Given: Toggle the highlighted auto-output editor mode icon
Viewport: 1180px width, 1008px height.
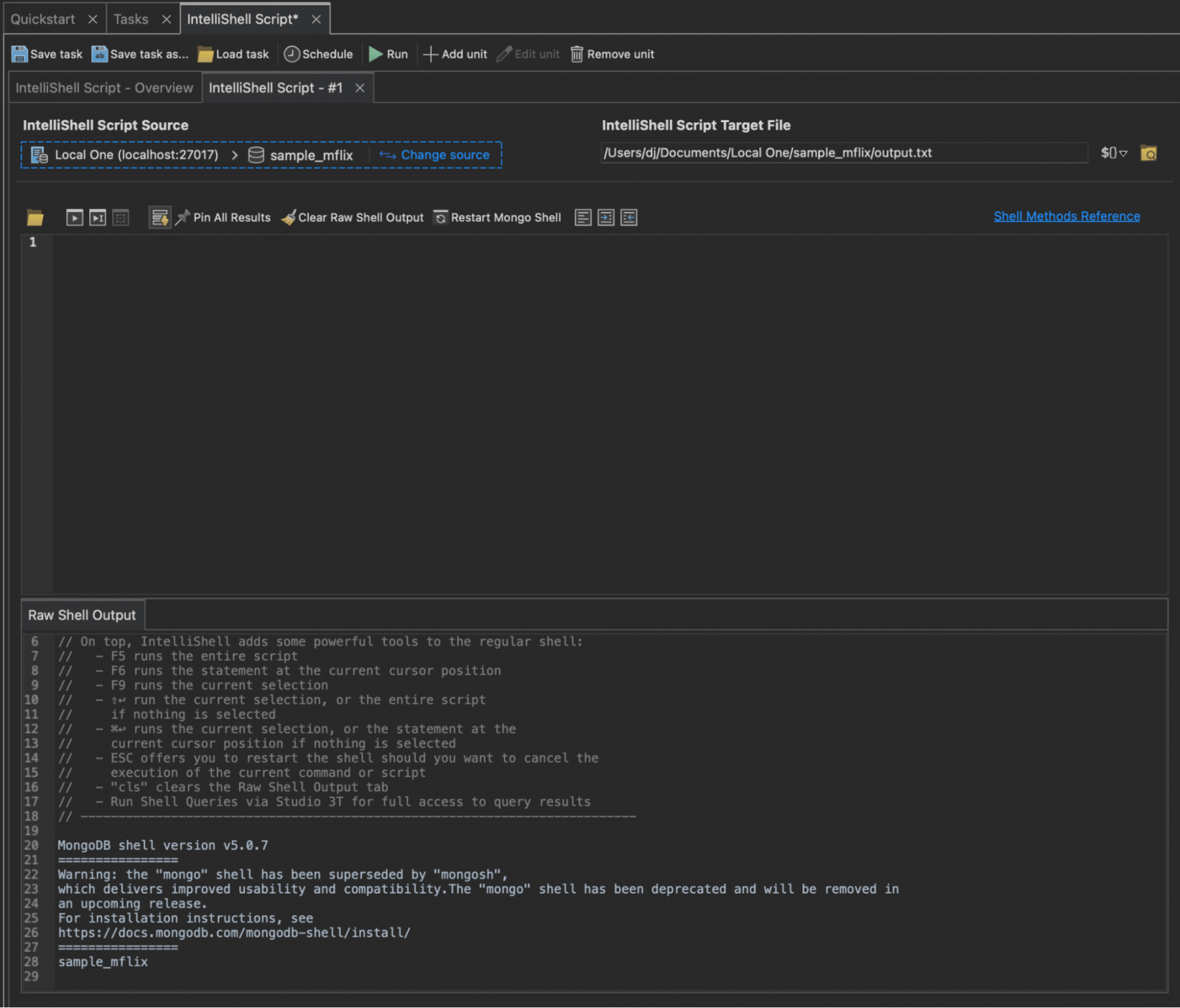Looking at the screenshot, I should click(160, 217).
